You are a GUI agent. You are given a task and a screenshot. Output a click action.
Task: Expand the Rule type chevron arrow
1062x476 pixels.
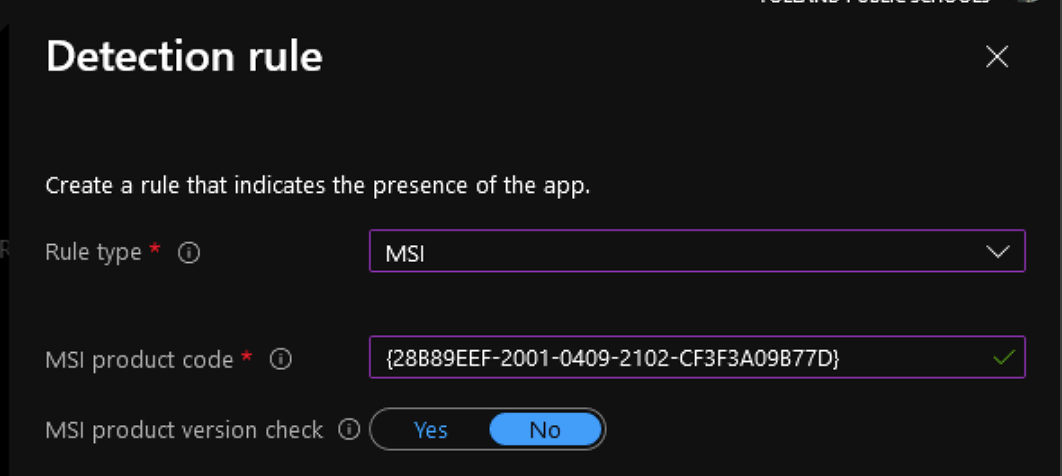(x=998, y=252)
